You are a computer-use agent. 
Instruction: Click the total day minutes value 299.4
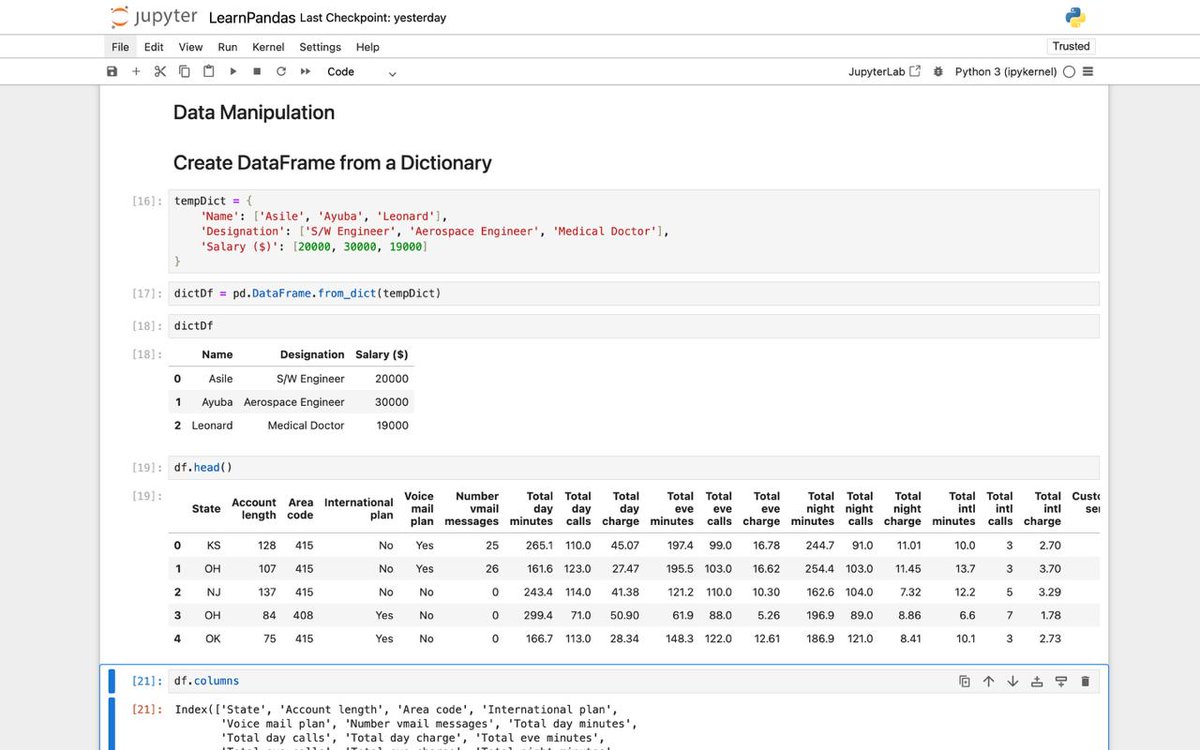pos(538,615)
